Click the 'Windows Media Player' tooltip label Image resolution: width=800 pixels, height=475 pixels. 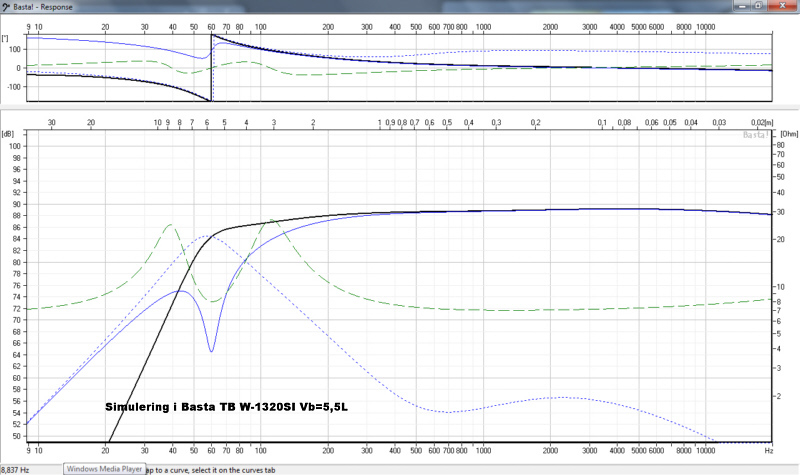tap(104, 469)
